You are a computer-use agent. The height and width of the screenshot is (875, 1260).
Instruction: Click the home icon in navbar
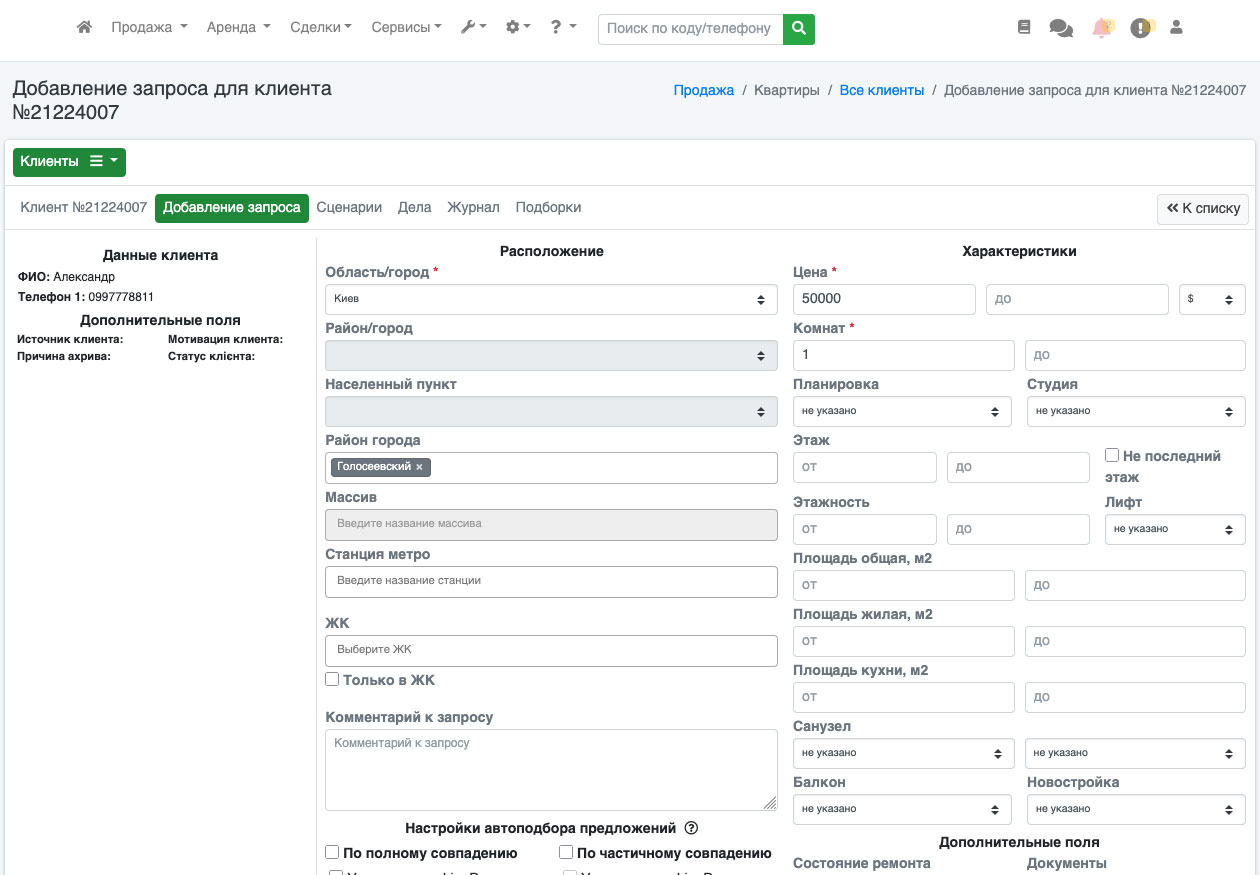click(85, 28)
